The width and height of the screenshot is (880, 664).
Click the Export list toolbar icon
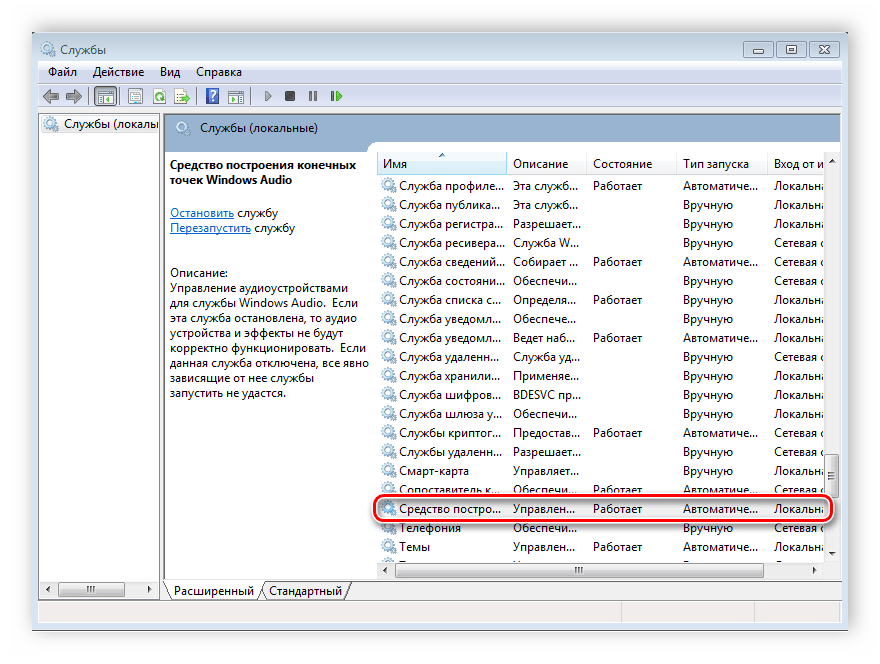[182, 96]
